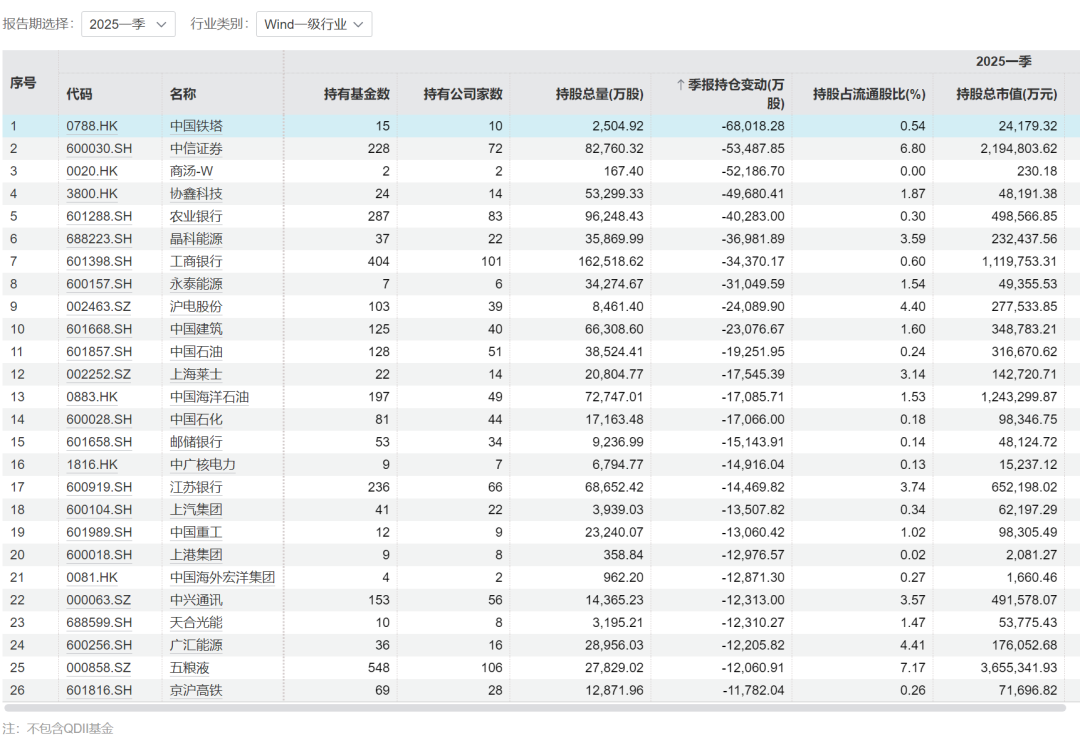
Task: Open the 报告期选择 dropdown showing 2025一季
Action: [128, 24]
